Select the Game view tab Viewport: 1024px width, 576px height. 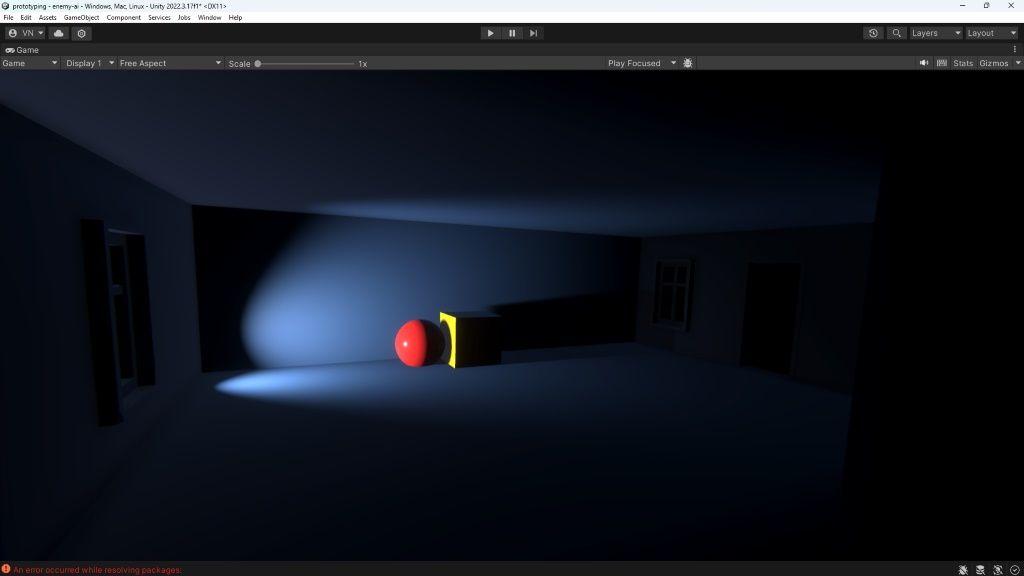tap(24, 49)
